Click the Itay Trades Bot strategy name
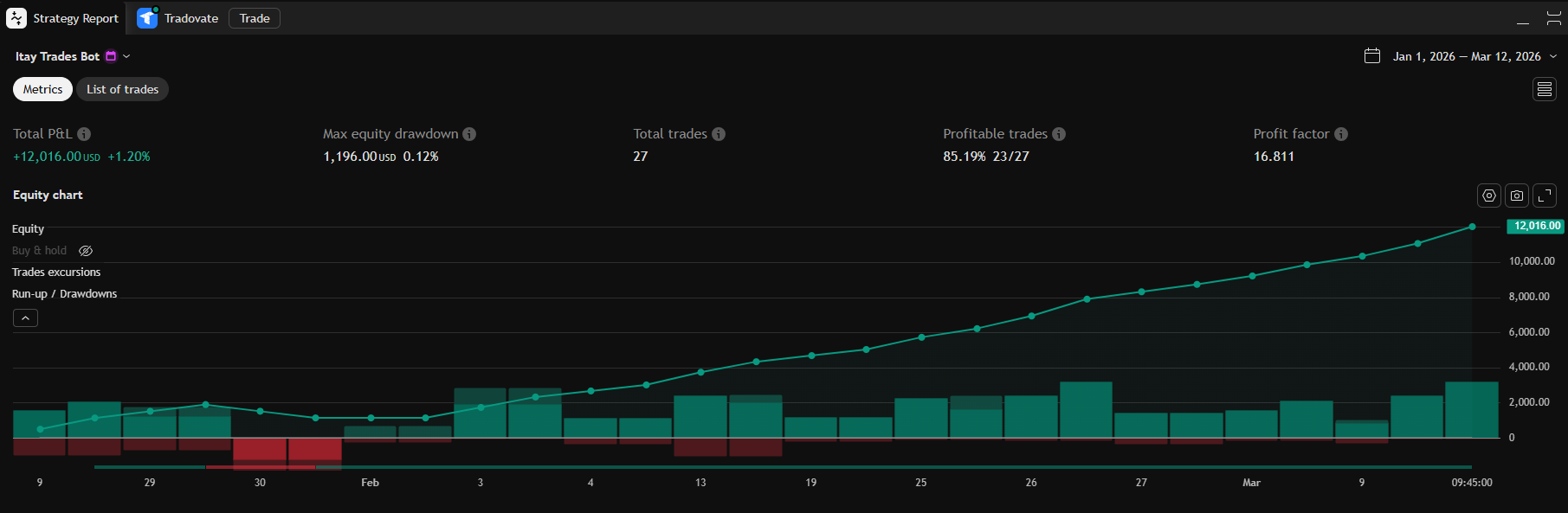Image resolution: width=1568 pixels, height=513 pixels. click(57, 56)
